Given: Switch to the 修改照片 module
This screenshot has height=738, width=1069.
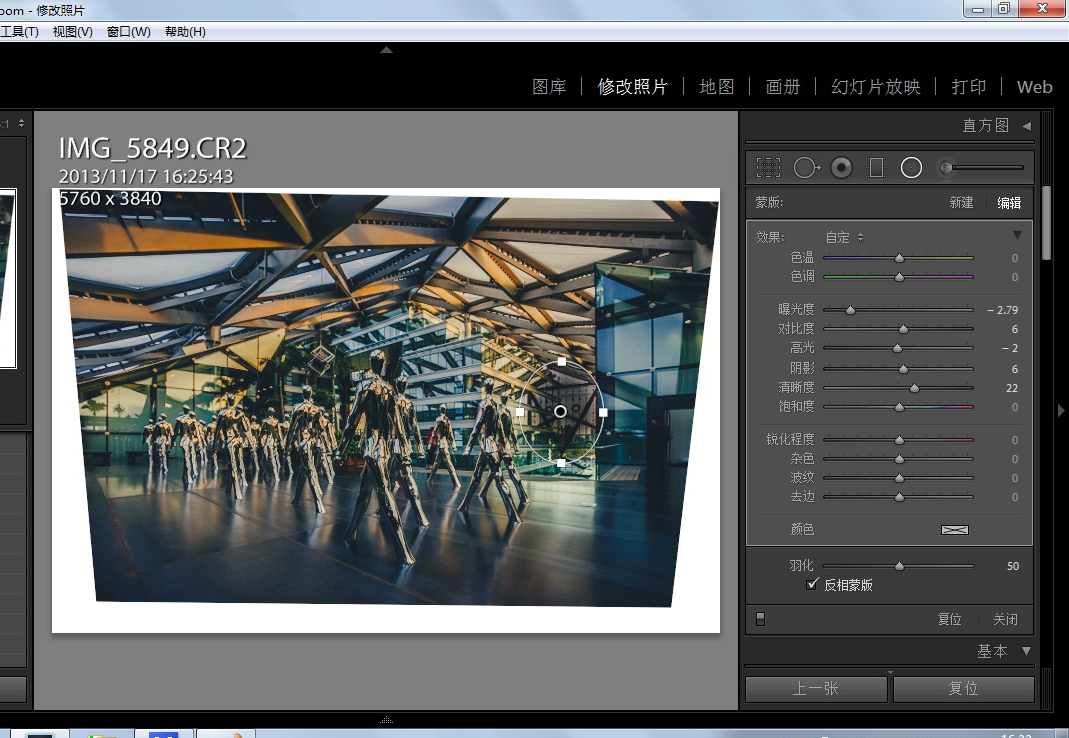Looking at the screenshot, I should click(x=633, y=87).
